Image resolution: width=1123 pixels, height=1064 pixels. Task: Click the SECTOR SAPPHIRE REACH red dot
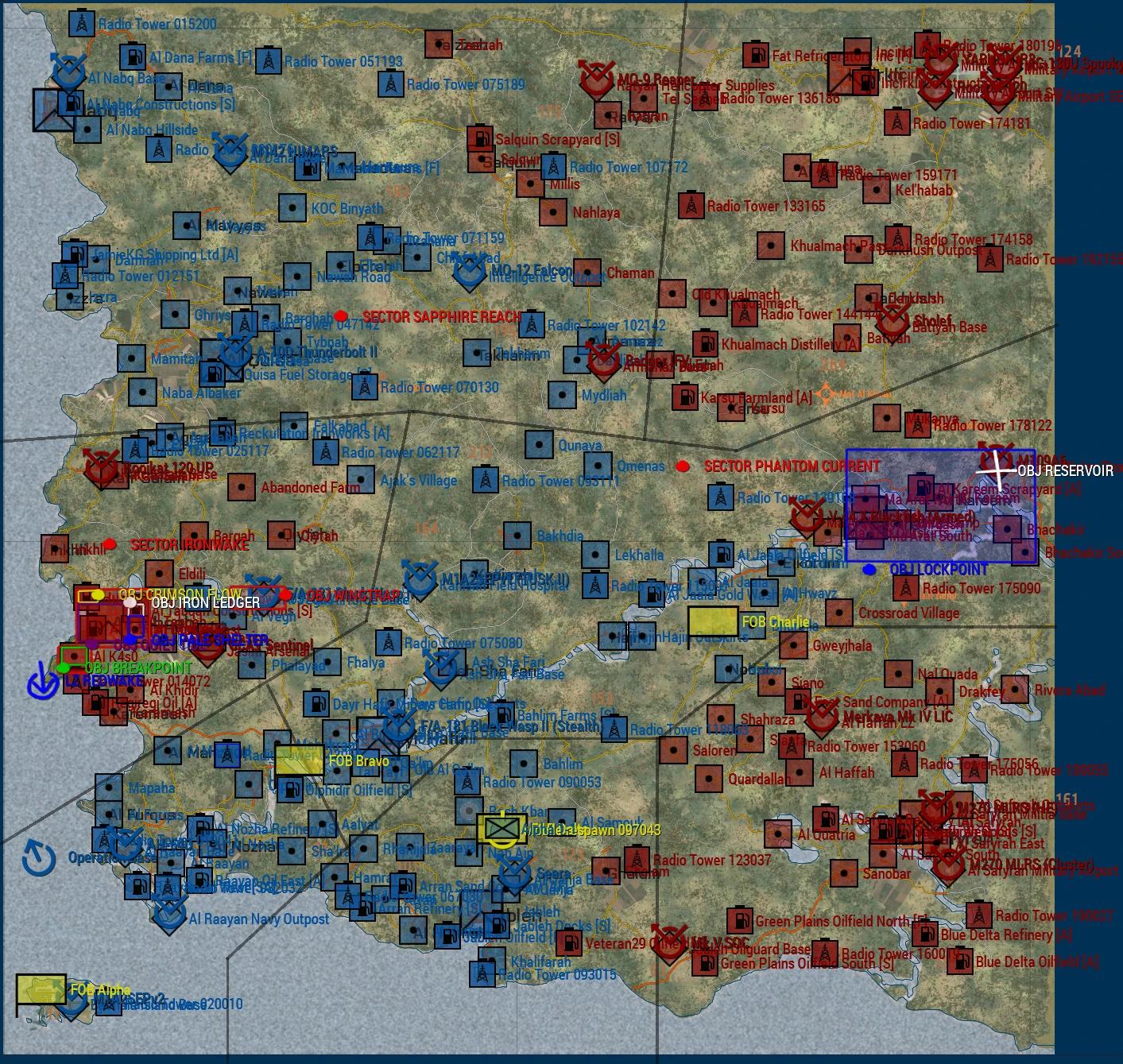click(341, 316)
